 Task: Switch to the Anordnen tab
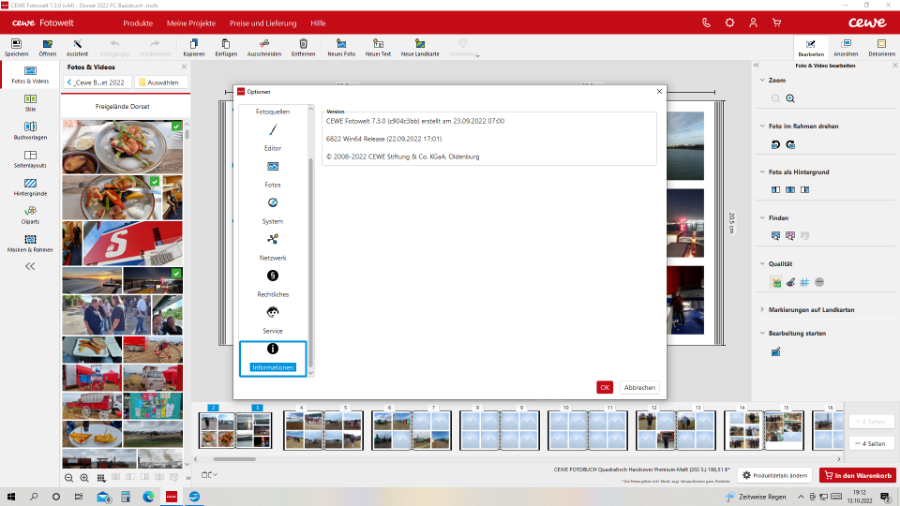point(846,47)
